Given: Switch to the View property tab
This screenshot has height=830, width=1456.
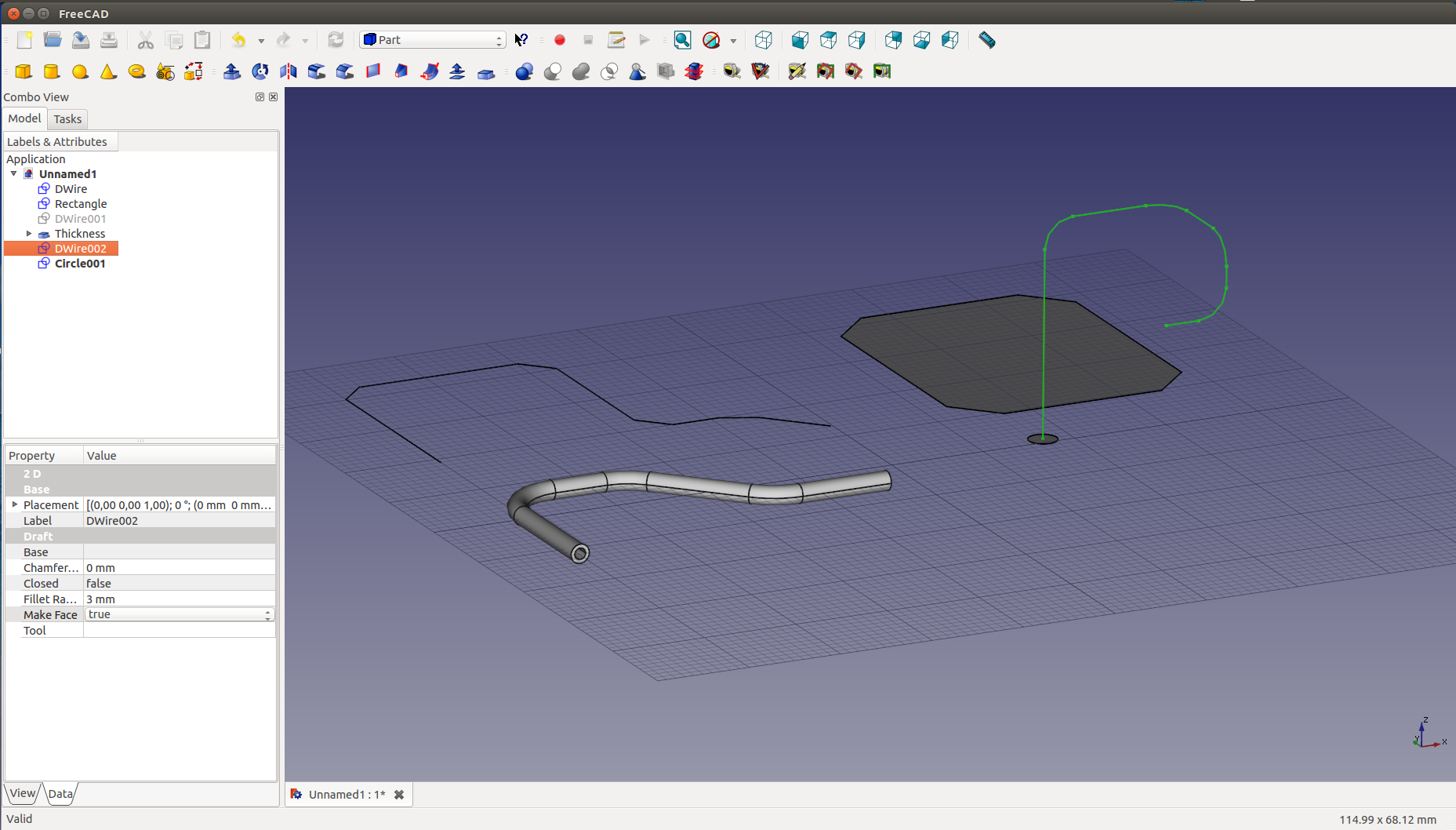Looking at the screenshot, I should 23,793.
